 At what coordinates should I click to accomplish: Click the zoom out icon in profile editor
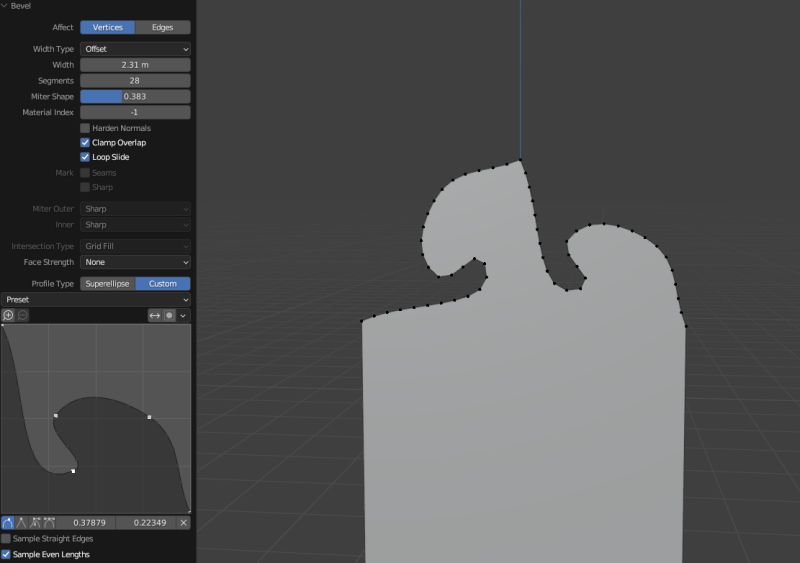[x=22, y=315]
